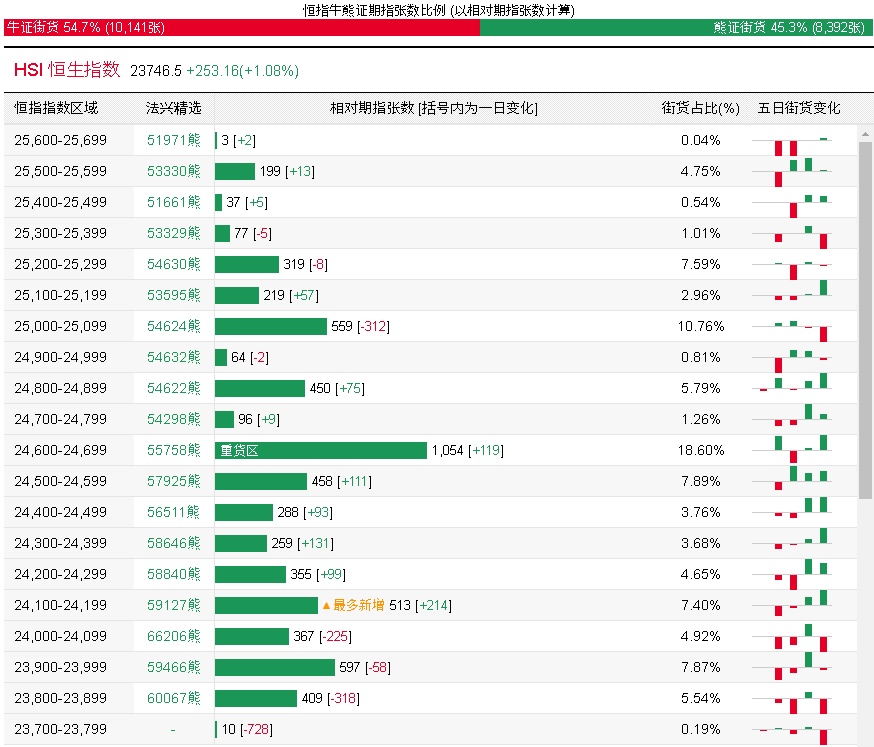The width and height of the screenshot is (874, 747).
Task: Click the green 熊证街货 45.3% bar
Action: tap(676, 27)
